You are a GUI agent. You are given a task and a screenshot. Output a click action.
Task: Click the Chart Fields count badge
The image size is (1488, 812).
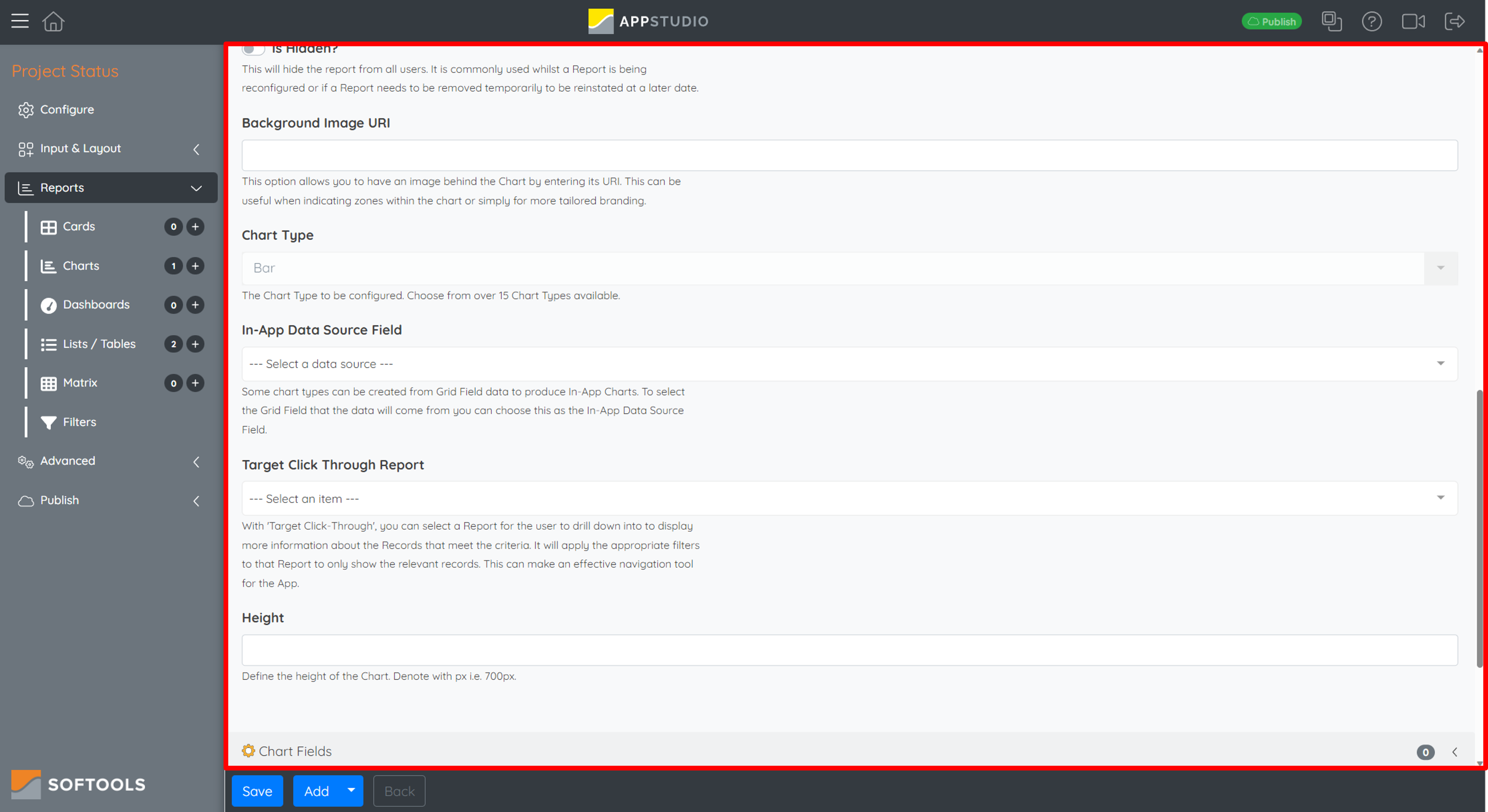(x=1425, y=752)
